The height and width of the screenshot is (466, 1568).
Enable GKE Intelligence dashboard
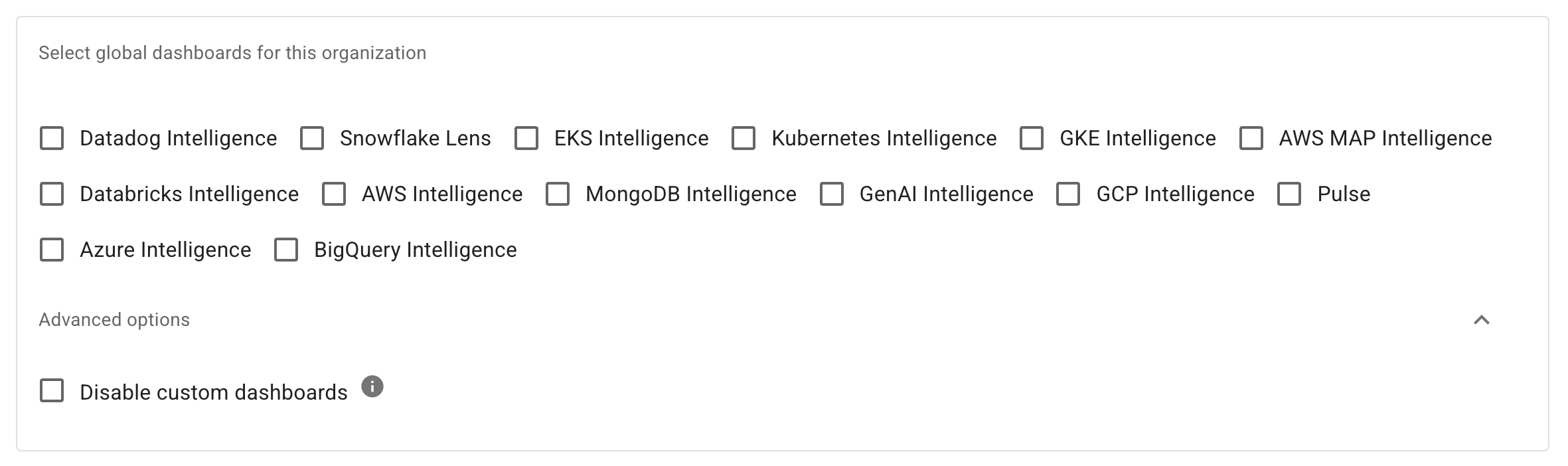point(1032,139)
